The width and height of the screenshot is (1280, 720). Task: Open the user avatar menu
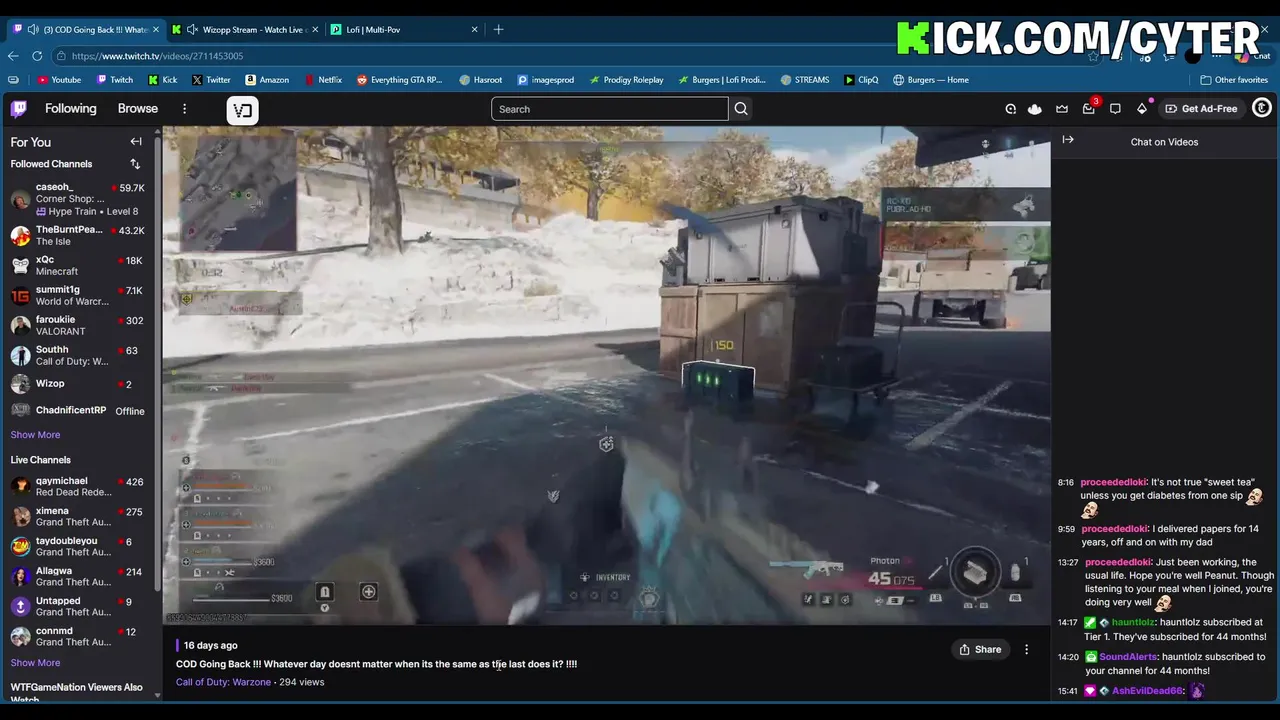[1262, 108]
